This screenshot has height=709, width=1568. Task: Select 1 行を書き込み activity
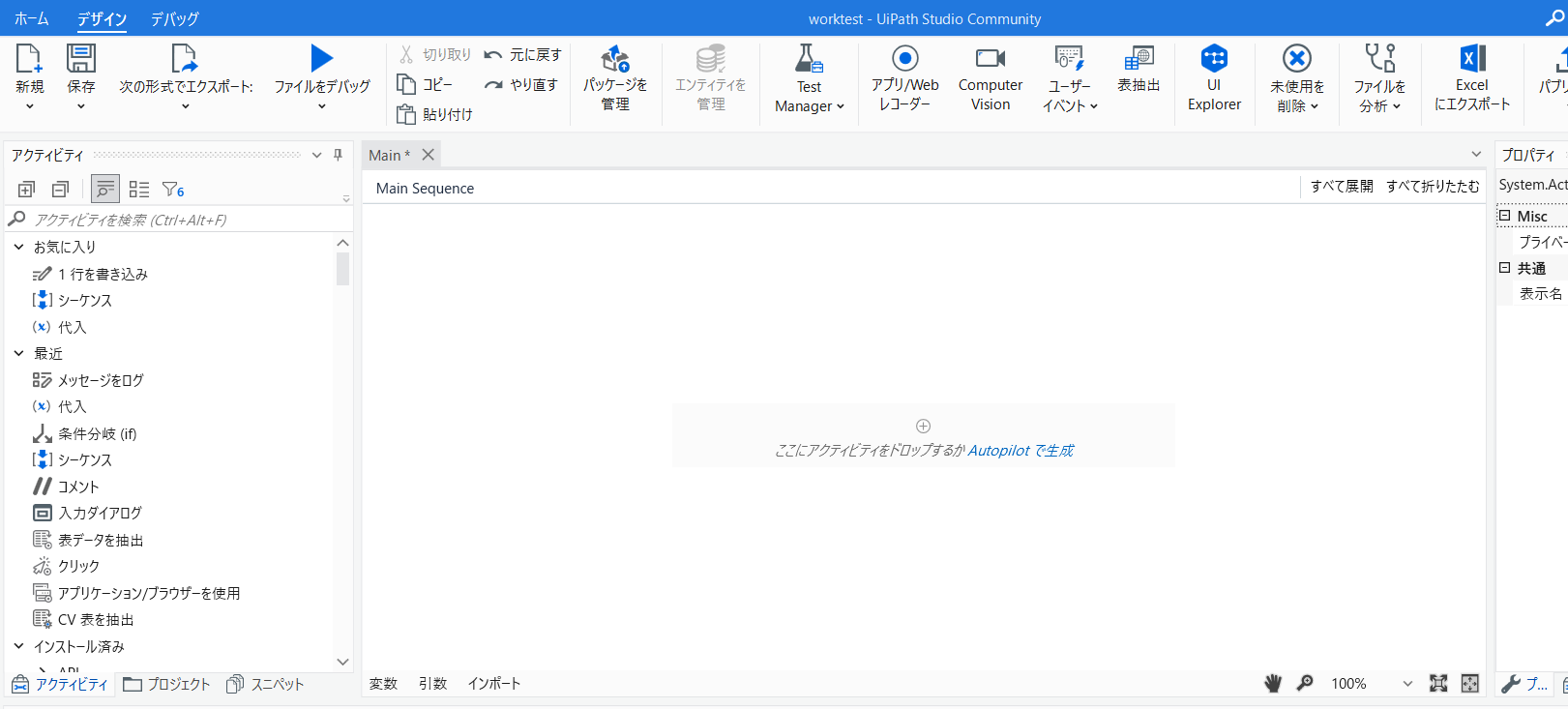click(x=91, y=274)
